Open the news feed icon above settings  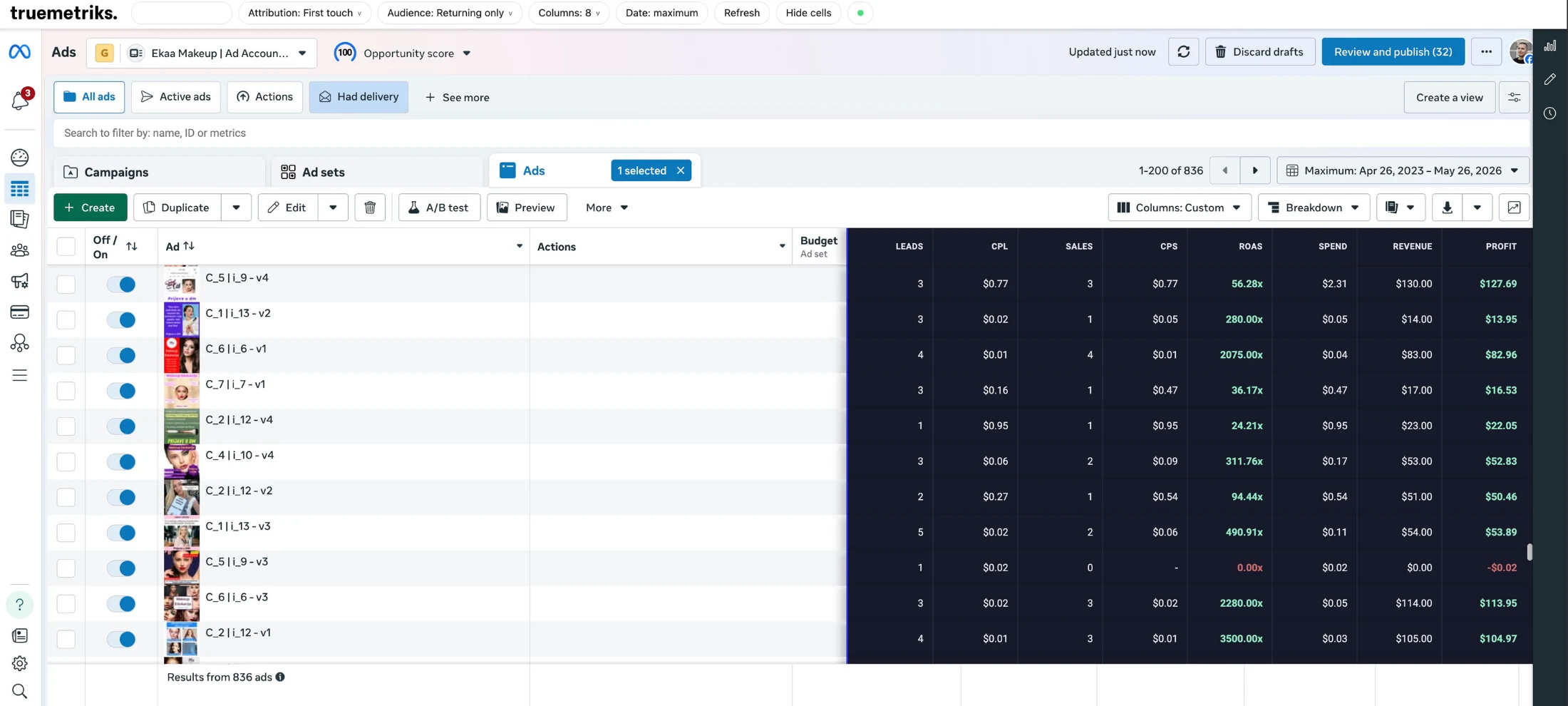19,635
